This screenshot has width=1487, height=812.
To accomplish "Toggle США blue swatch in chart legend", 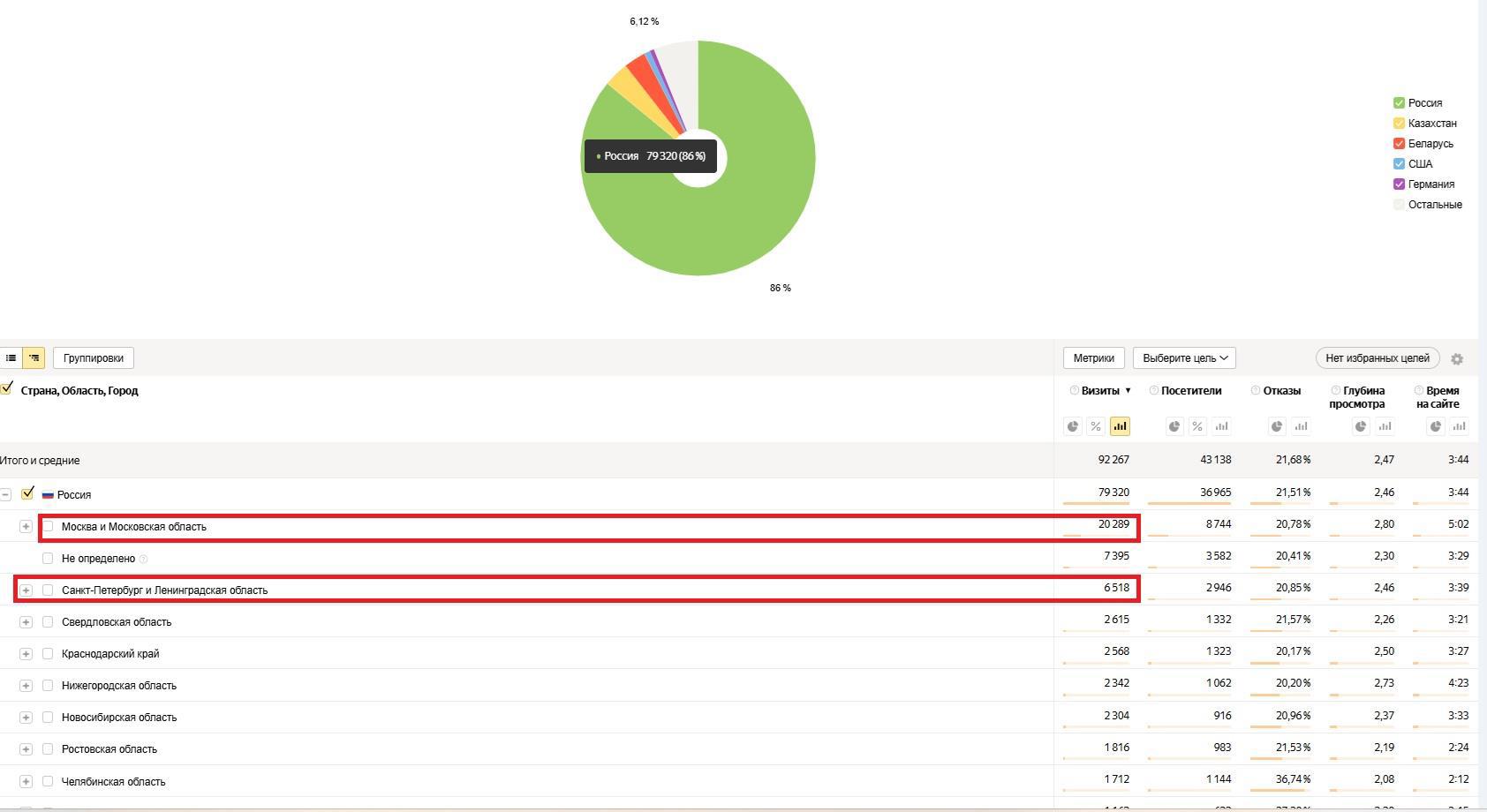I will pos(1399,164).
